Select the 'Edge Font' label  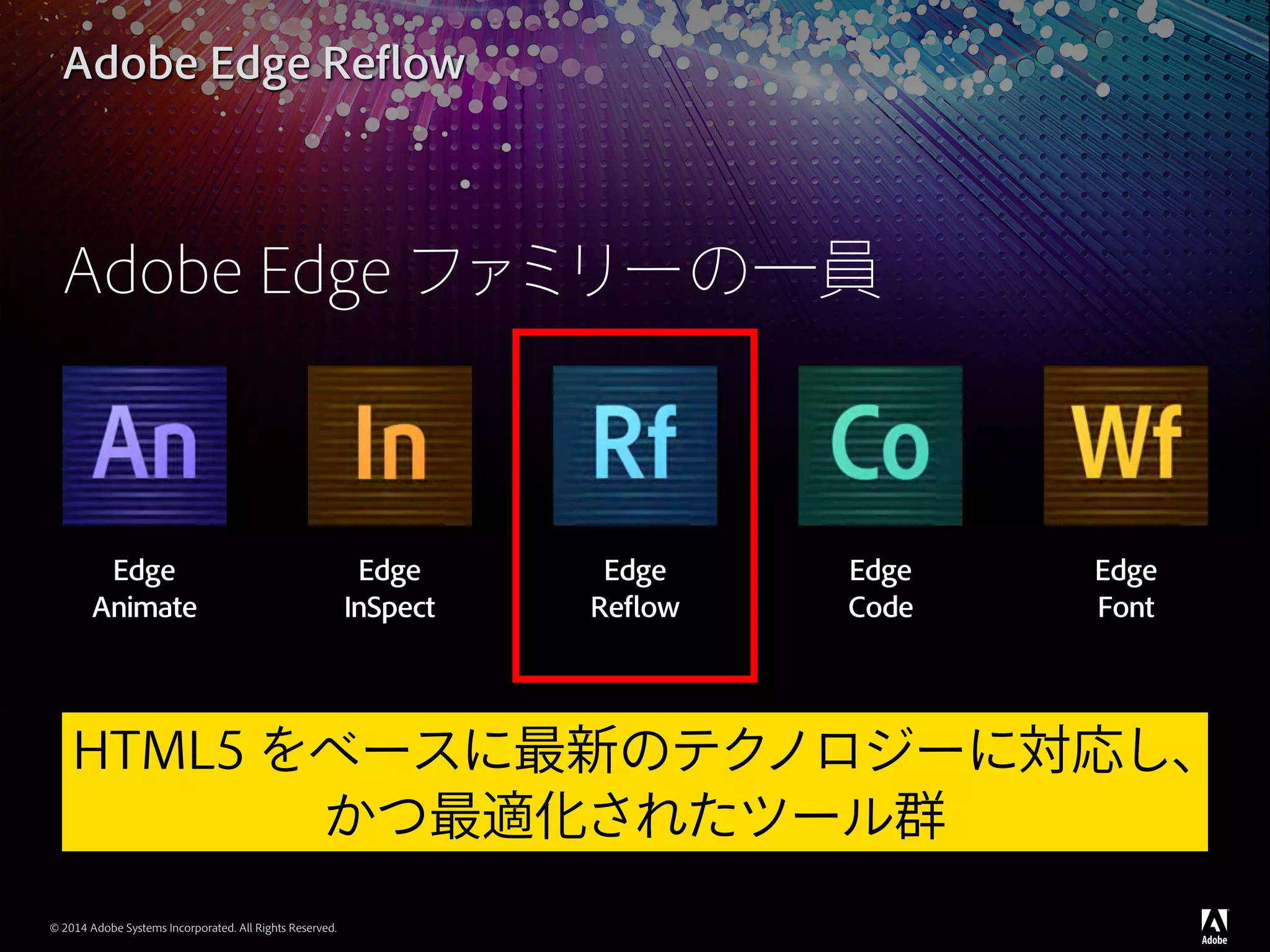[1126, 589]
